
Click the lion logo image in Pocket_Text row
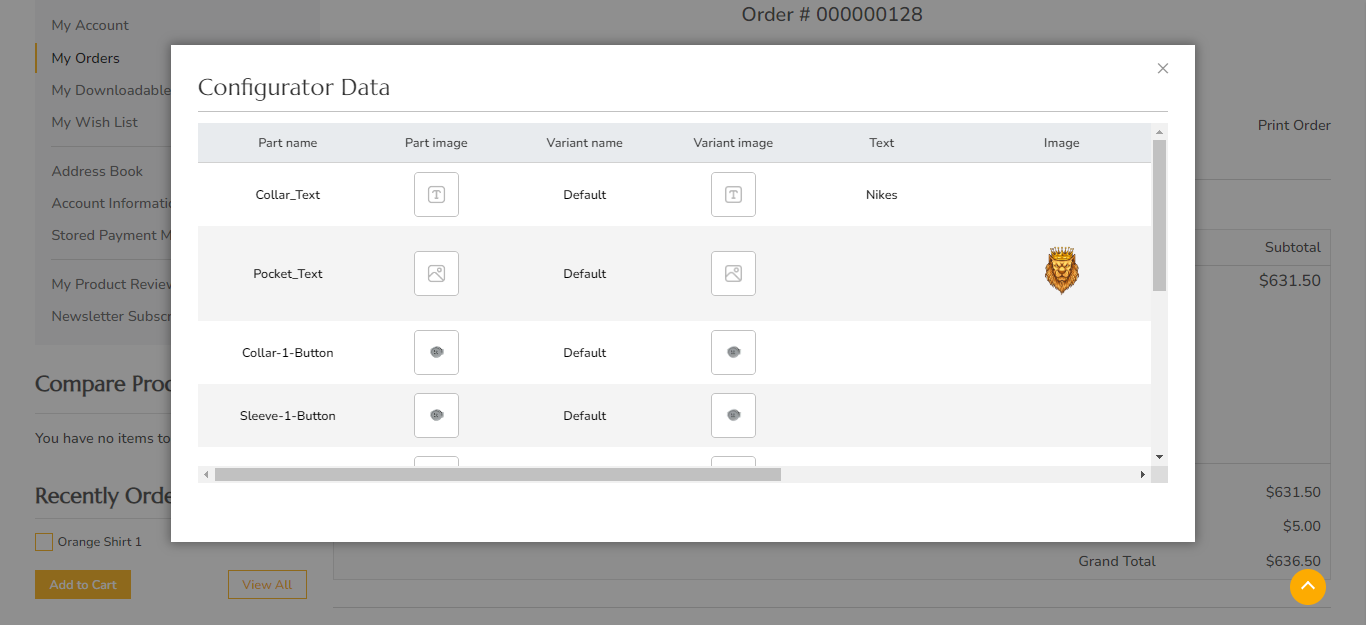pyautogui.click(x=1062, y=269)
